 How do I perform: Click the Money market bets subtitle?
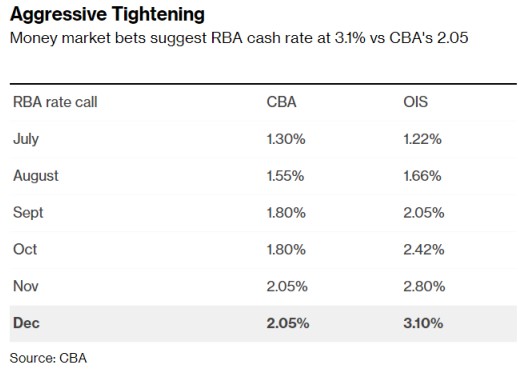point(239,38)
